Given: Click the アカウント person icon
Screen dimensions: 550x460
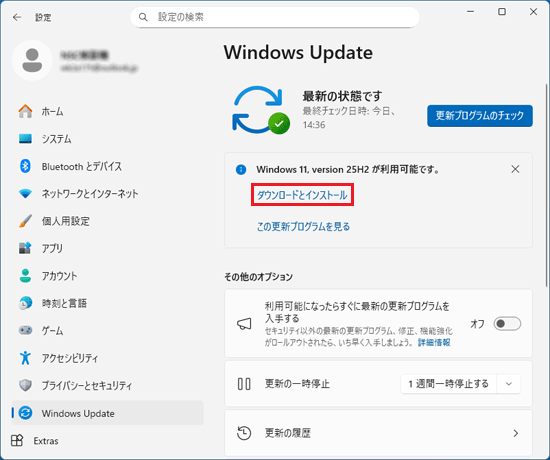Looking at the screenshot, I should click(25, 276).
